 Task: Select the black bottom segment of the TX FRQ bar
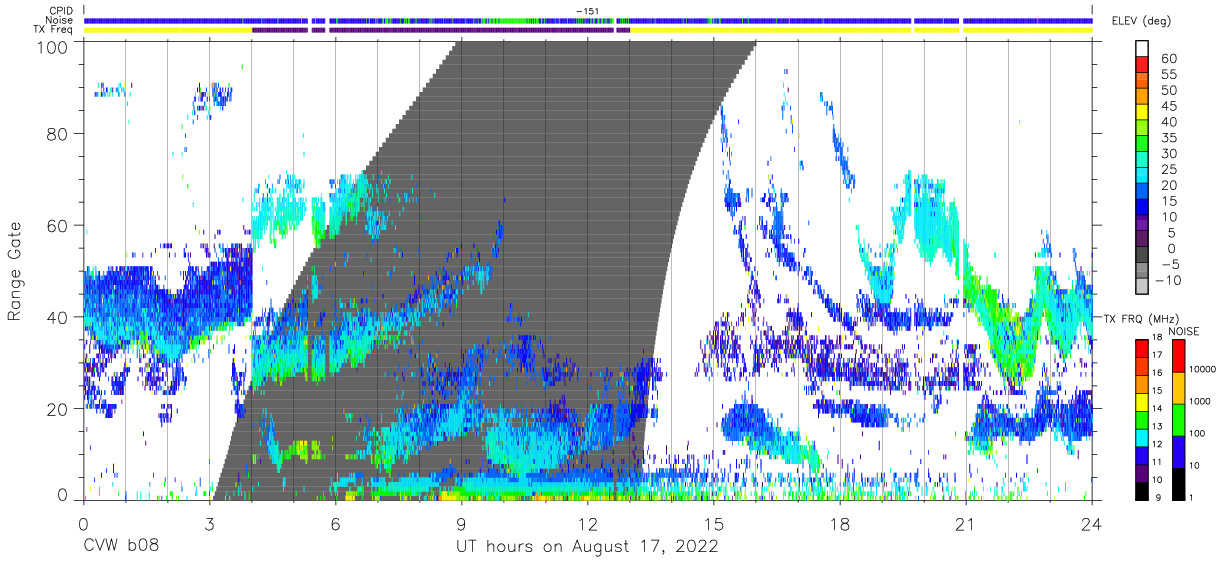click(x=1141, y=491)
